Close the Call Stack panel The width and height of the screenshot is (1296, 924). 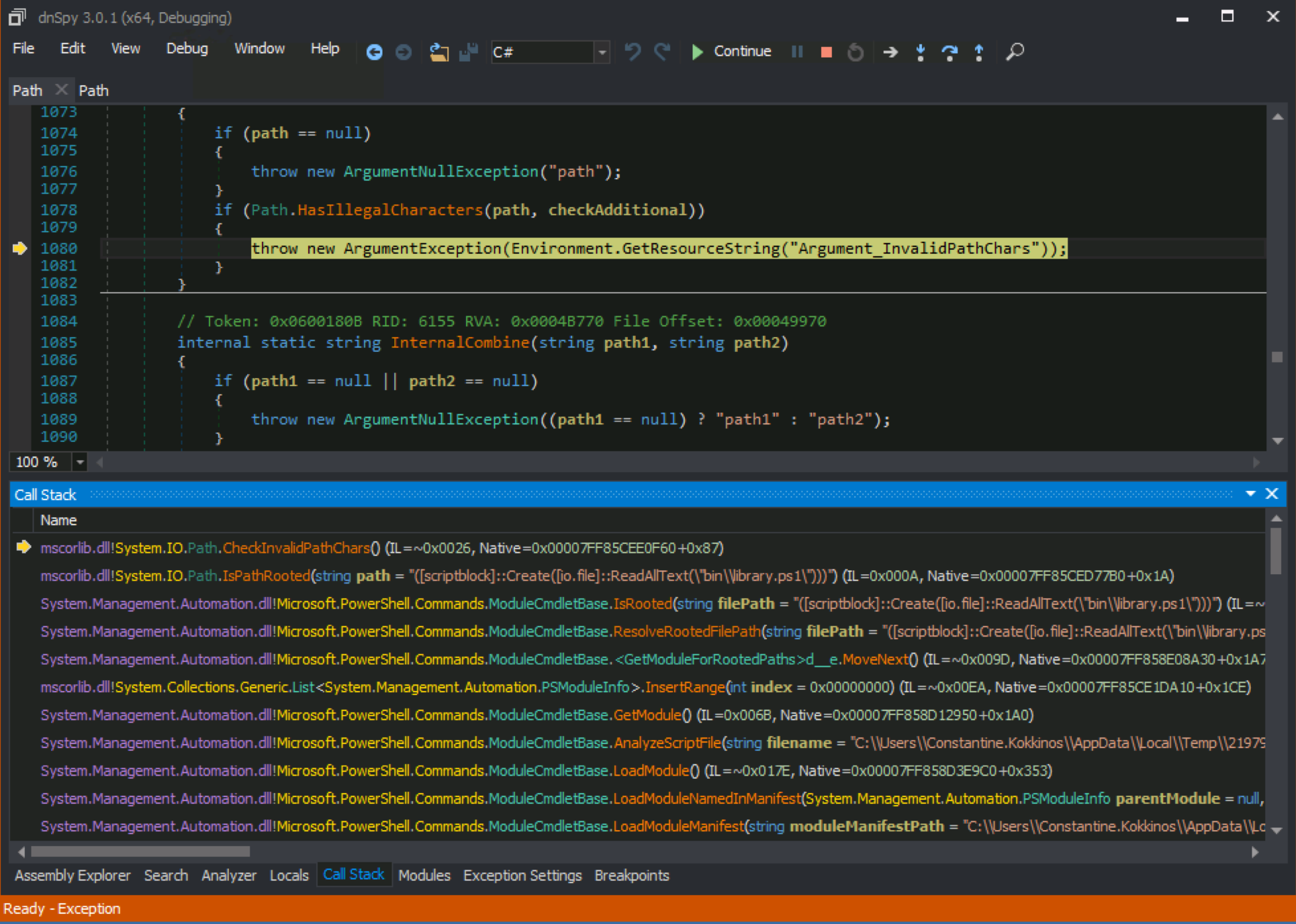(1272, 494)
